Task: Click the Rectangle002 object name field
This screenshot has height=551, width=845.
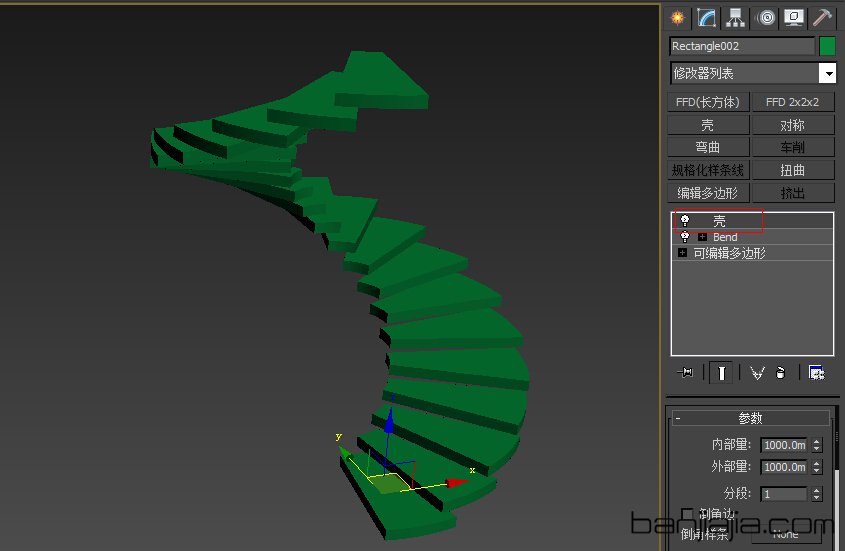Action: pos(742,46)
